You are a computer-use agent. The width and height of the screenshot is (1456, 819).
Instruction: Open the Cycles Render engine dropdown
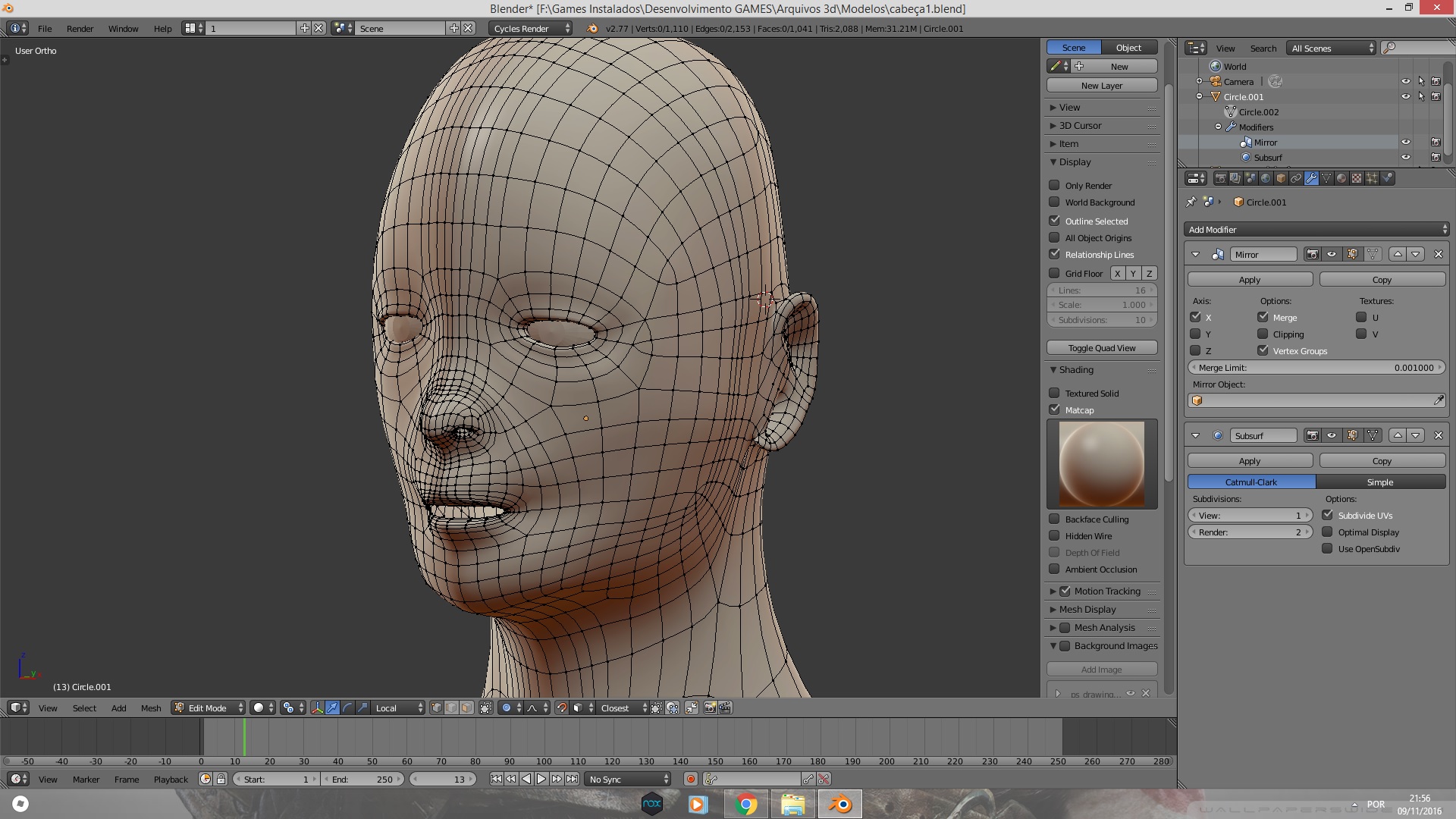tap(531, 28)
